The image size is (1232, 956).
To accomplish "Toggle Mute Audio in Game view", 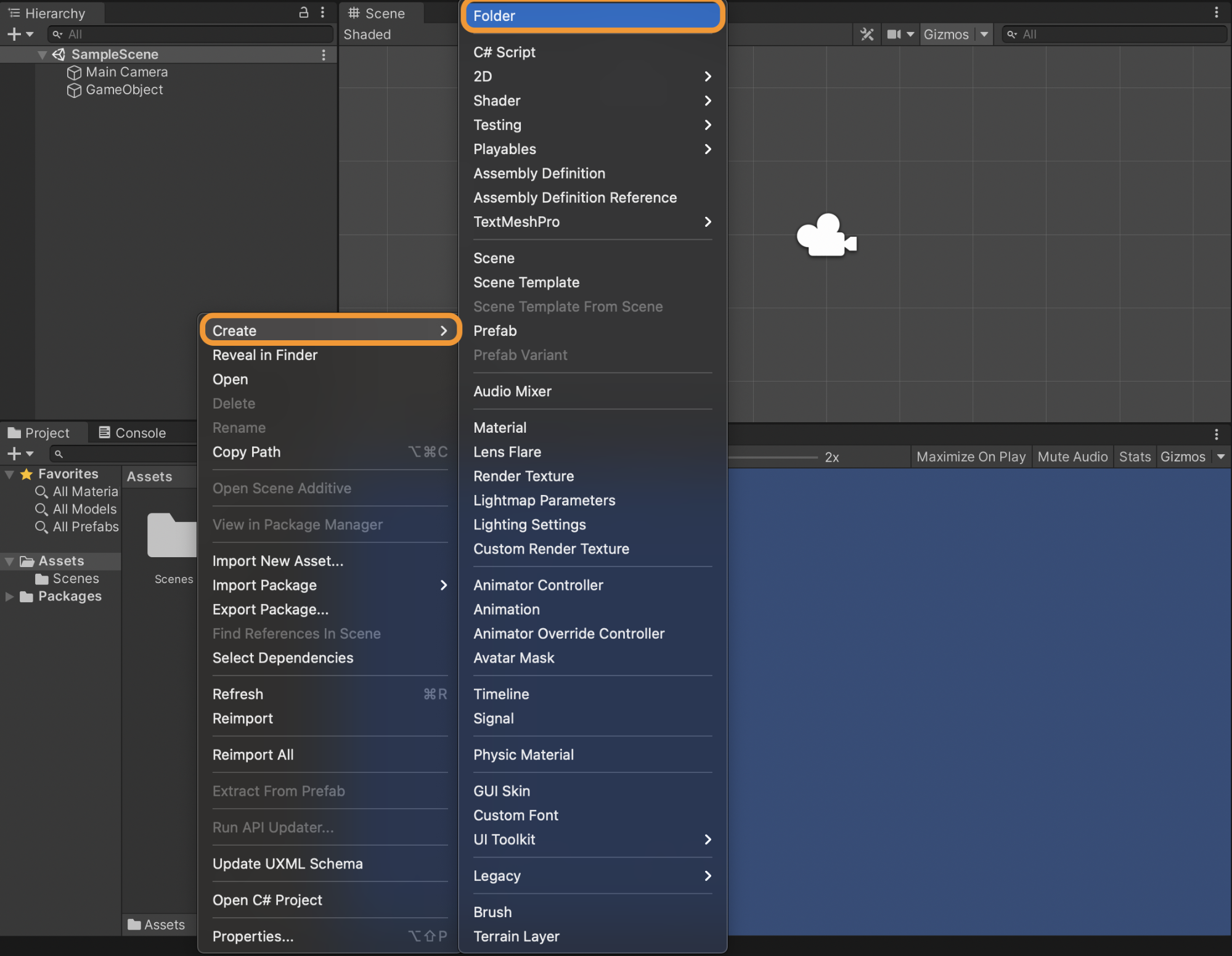I will [x=1072, y=457].
